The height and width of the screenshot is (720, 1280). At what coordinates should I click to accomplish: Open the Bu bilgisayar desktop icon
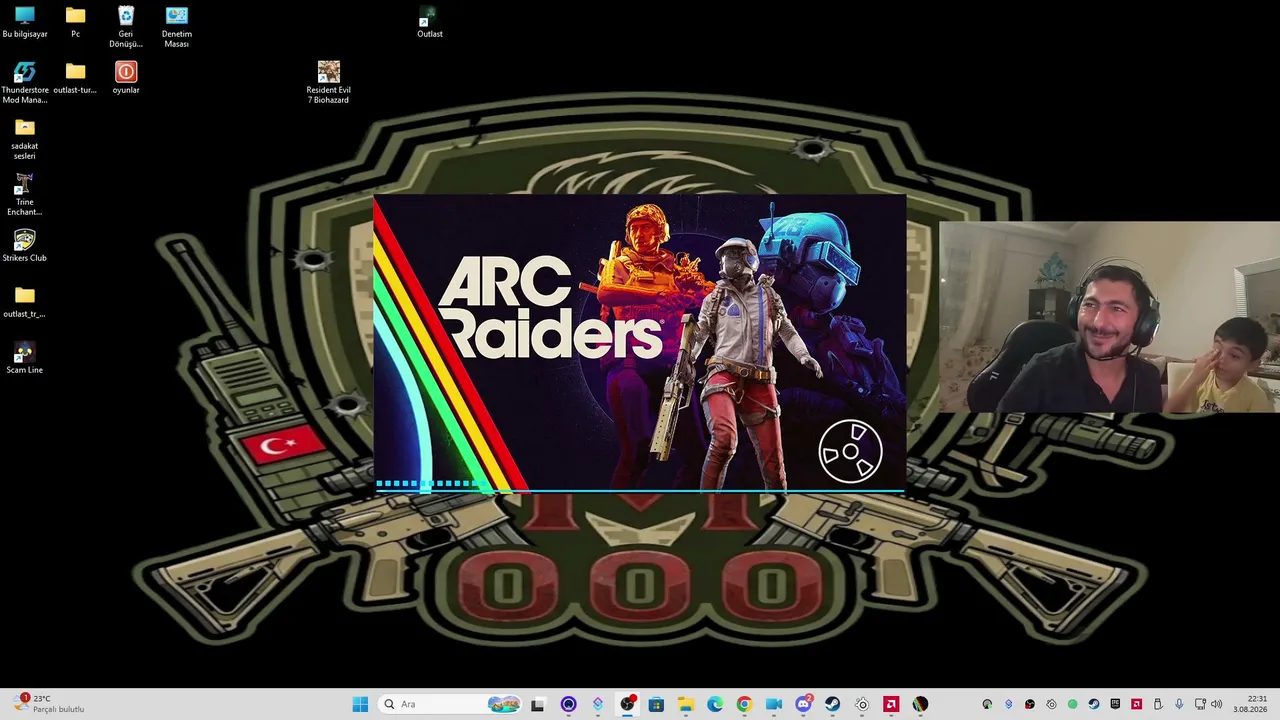tap(25, 22)
